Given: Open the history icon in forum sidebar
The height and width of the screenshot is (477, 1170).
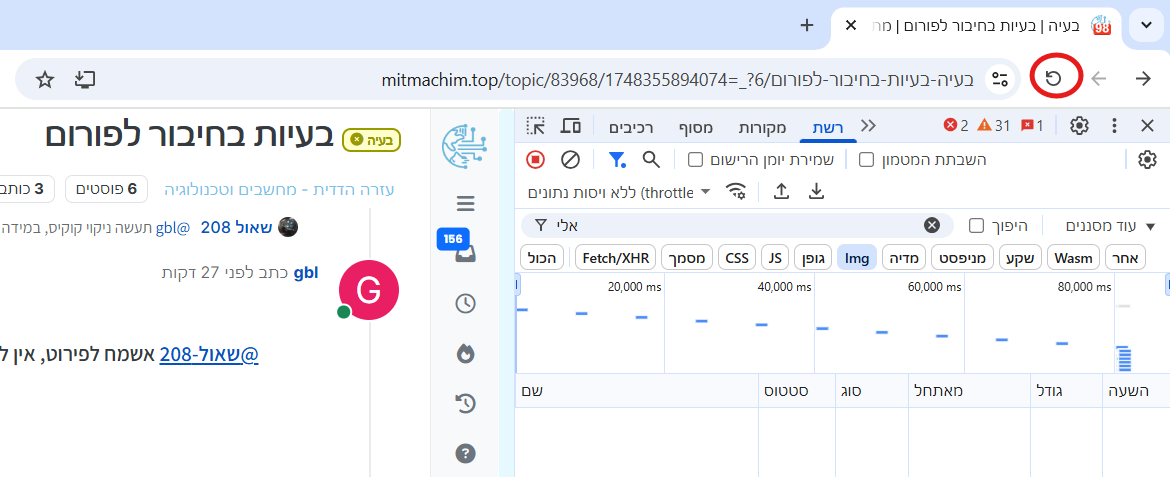Looking at the screenshot, I should [x=465, y=404].
